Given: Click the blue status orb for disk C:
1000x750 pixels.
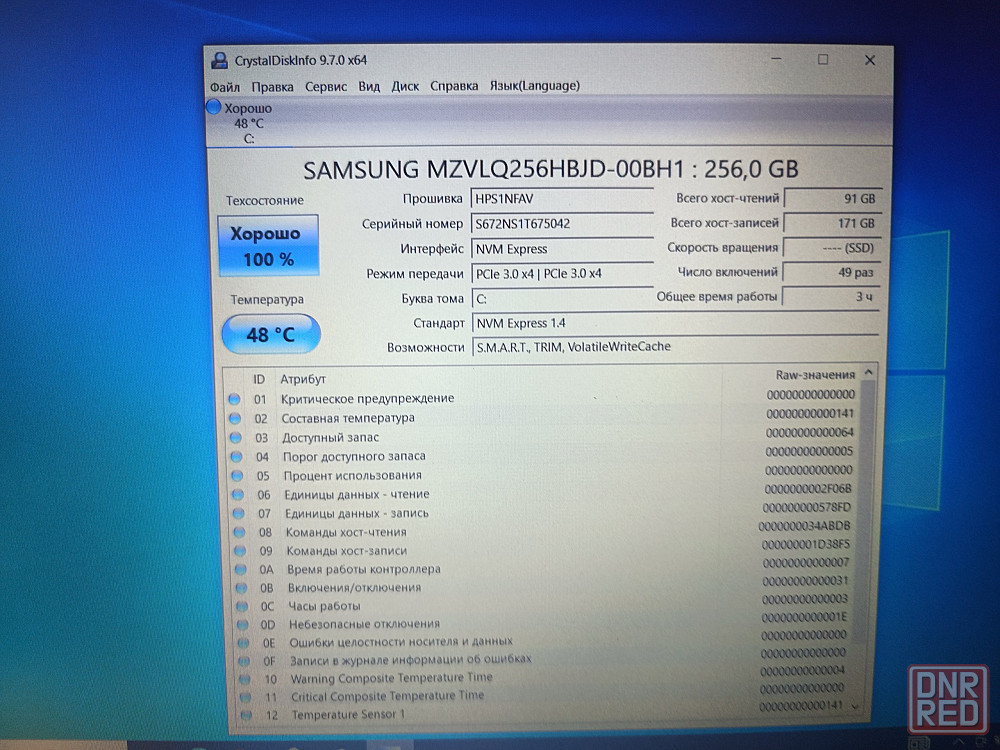Looking at the screenshot, I should 214,107.
